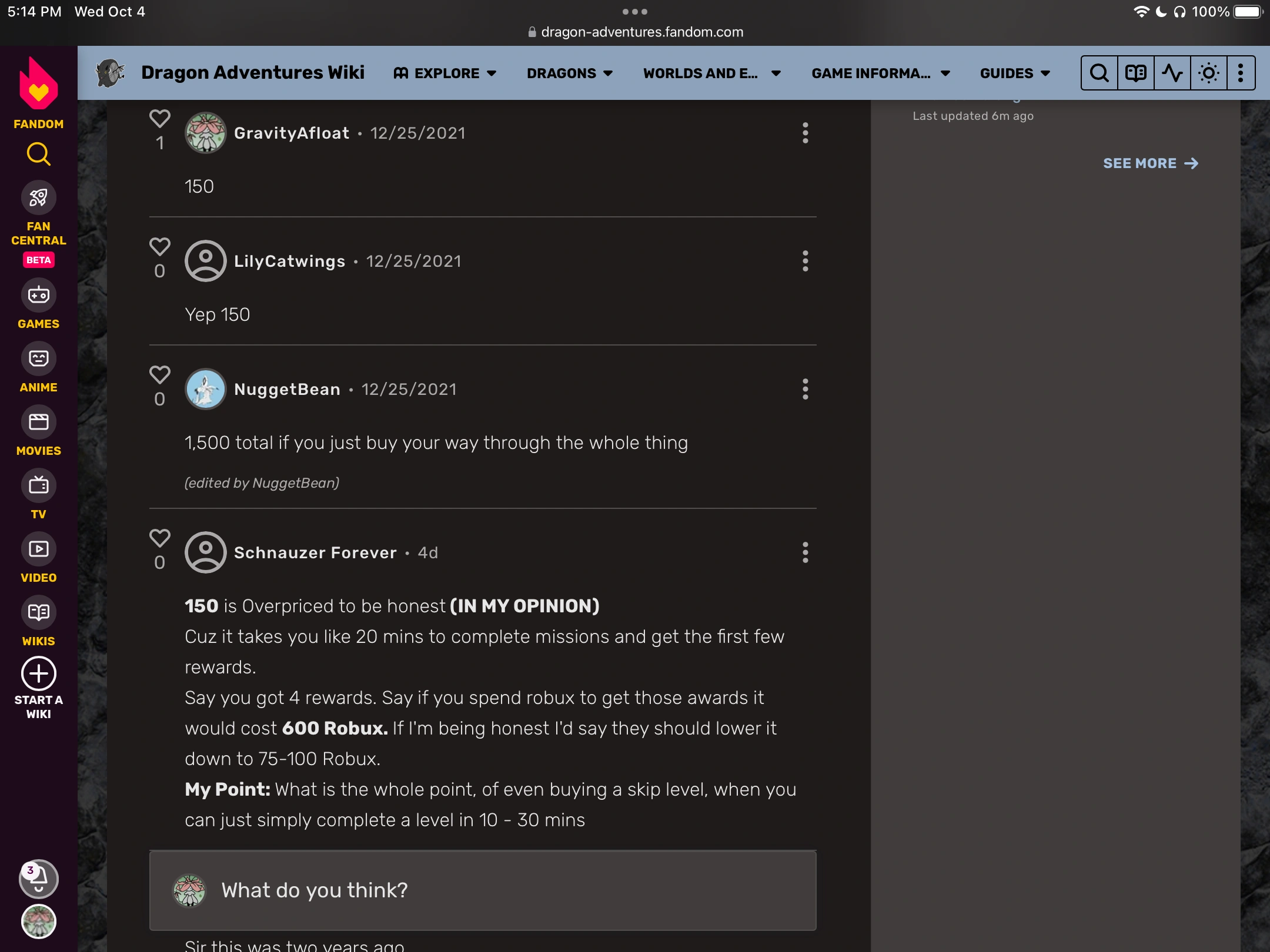This screenshot has width=1270, height=952.
Task: Toggle light/dark theme sun icon
Action: click(1208, 73)
